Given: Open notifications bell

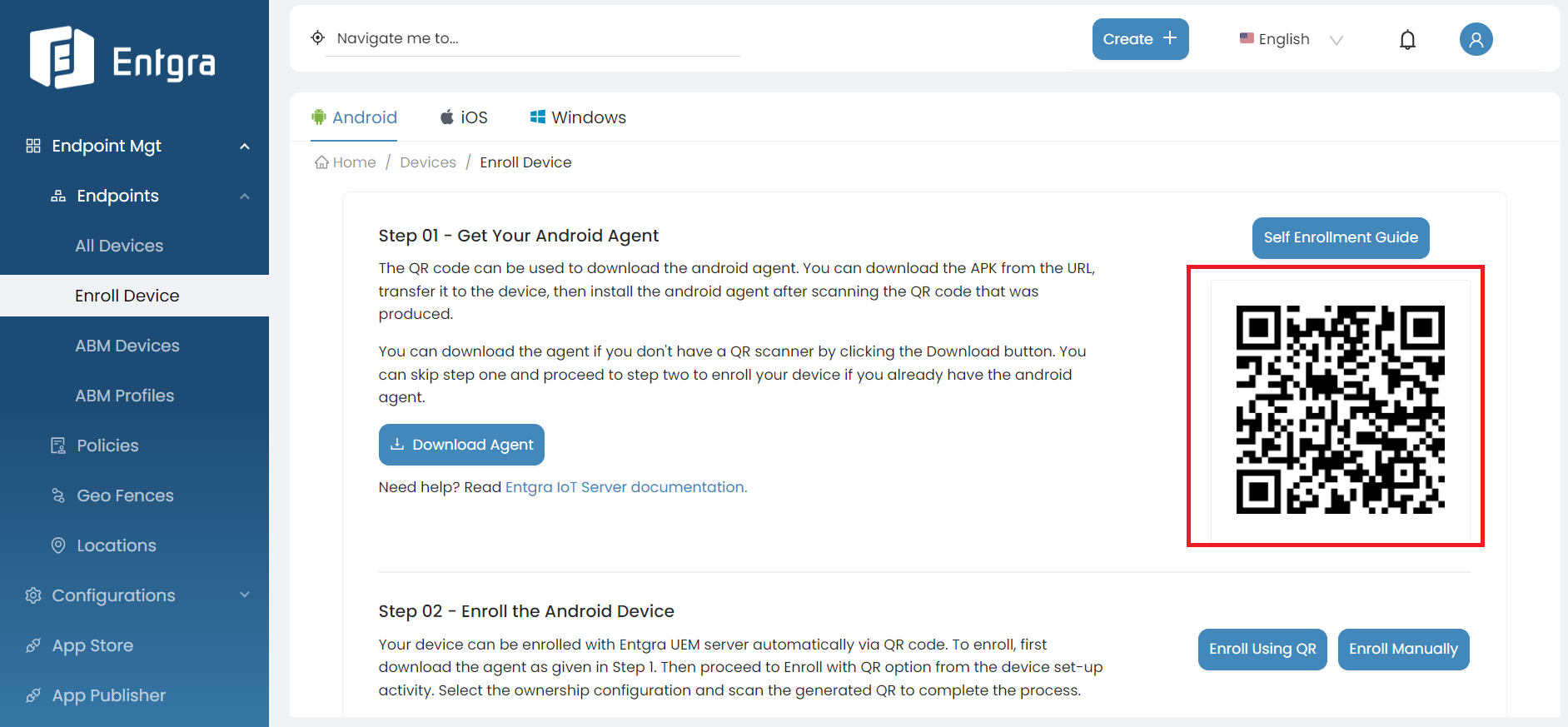Looking at the screenshot, I should pos(1407,39).
